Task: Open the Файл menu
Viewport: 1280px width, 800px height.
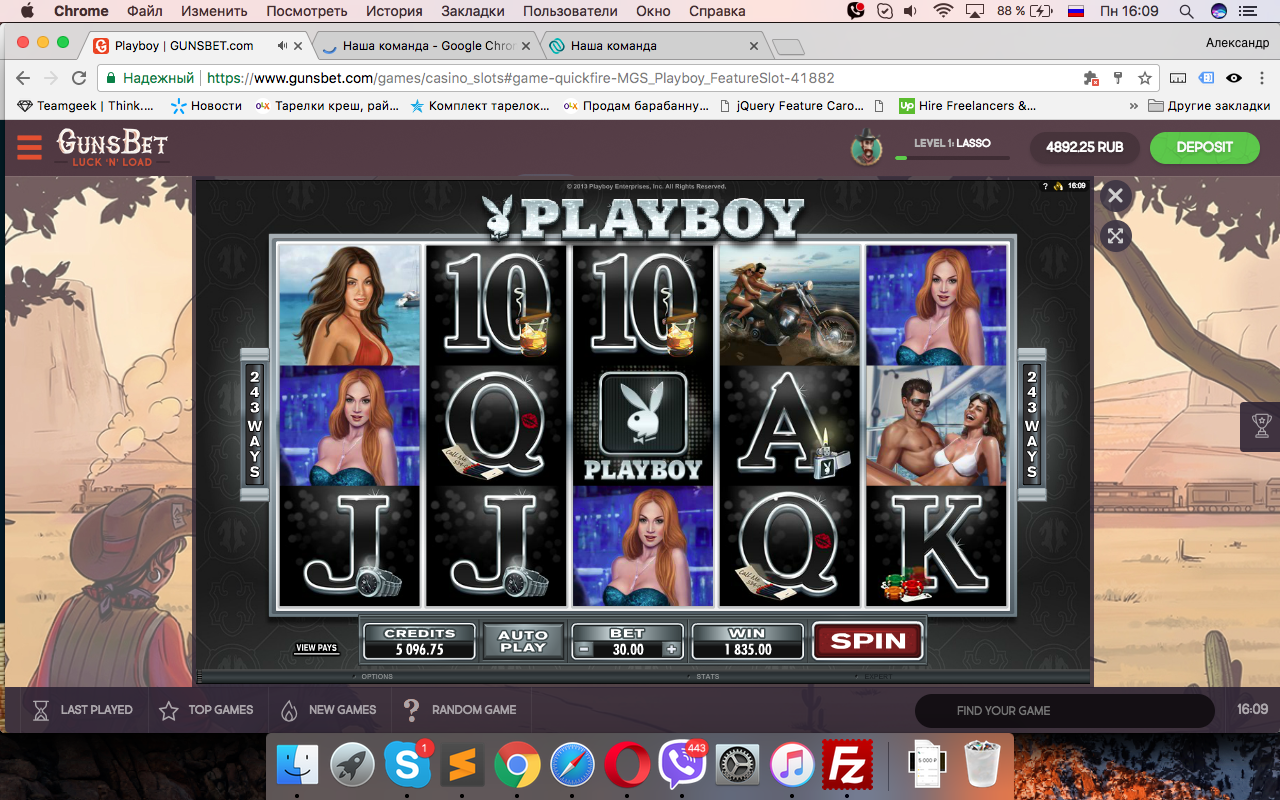Action: [x=145, y=11]
